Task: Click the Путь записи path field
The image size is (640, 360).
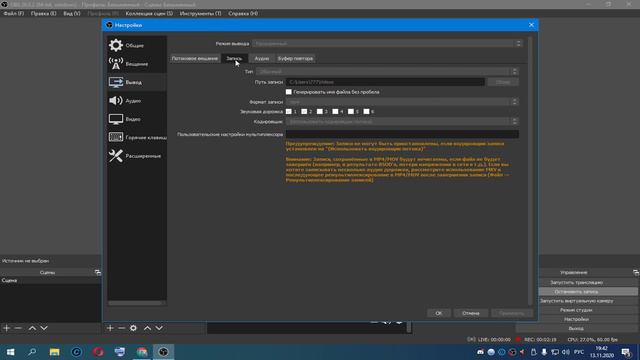Action: tap(385, 82)
